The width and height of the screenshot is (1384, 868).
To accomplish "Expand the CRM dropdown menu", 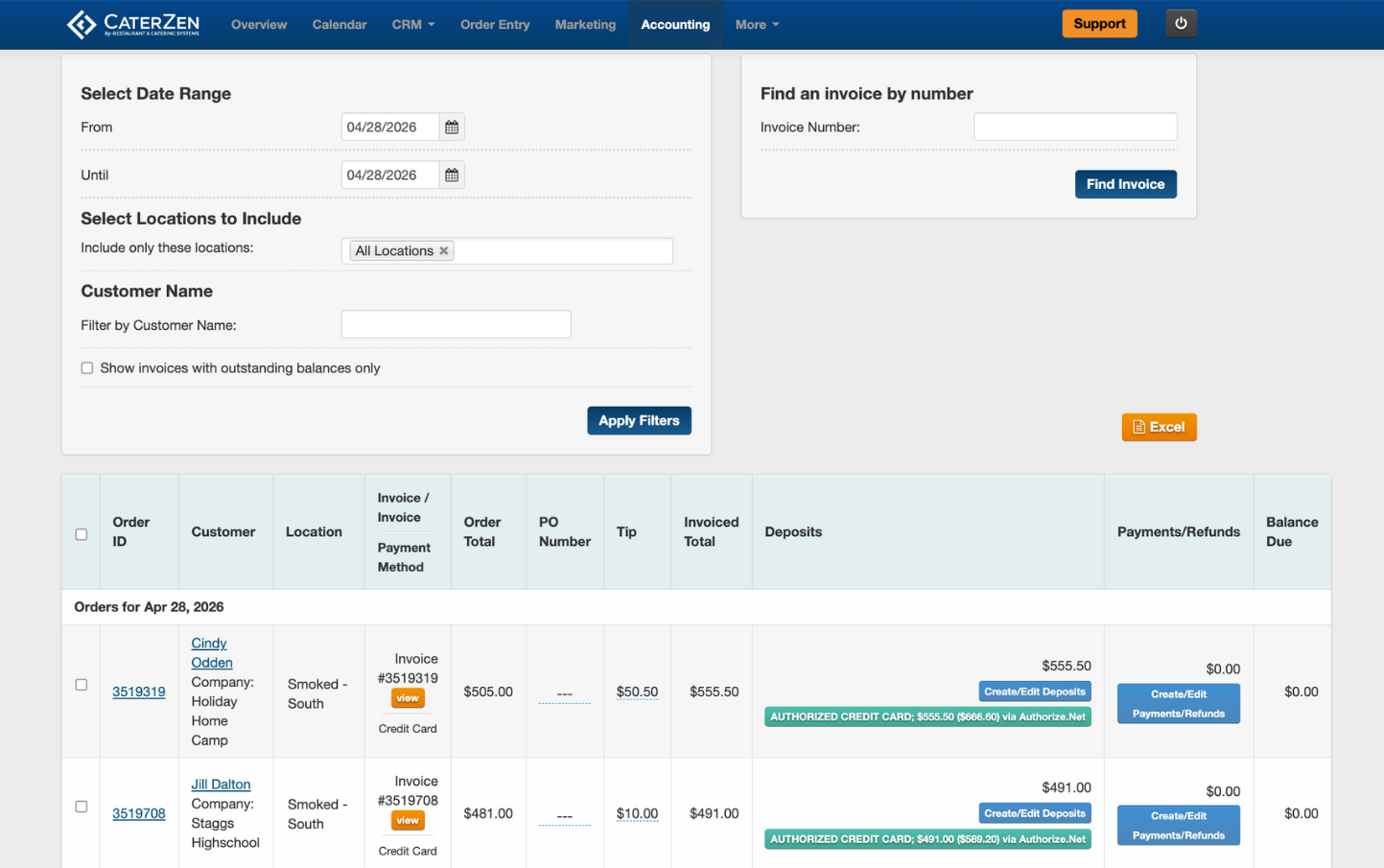I will click(x=413, y=25).
